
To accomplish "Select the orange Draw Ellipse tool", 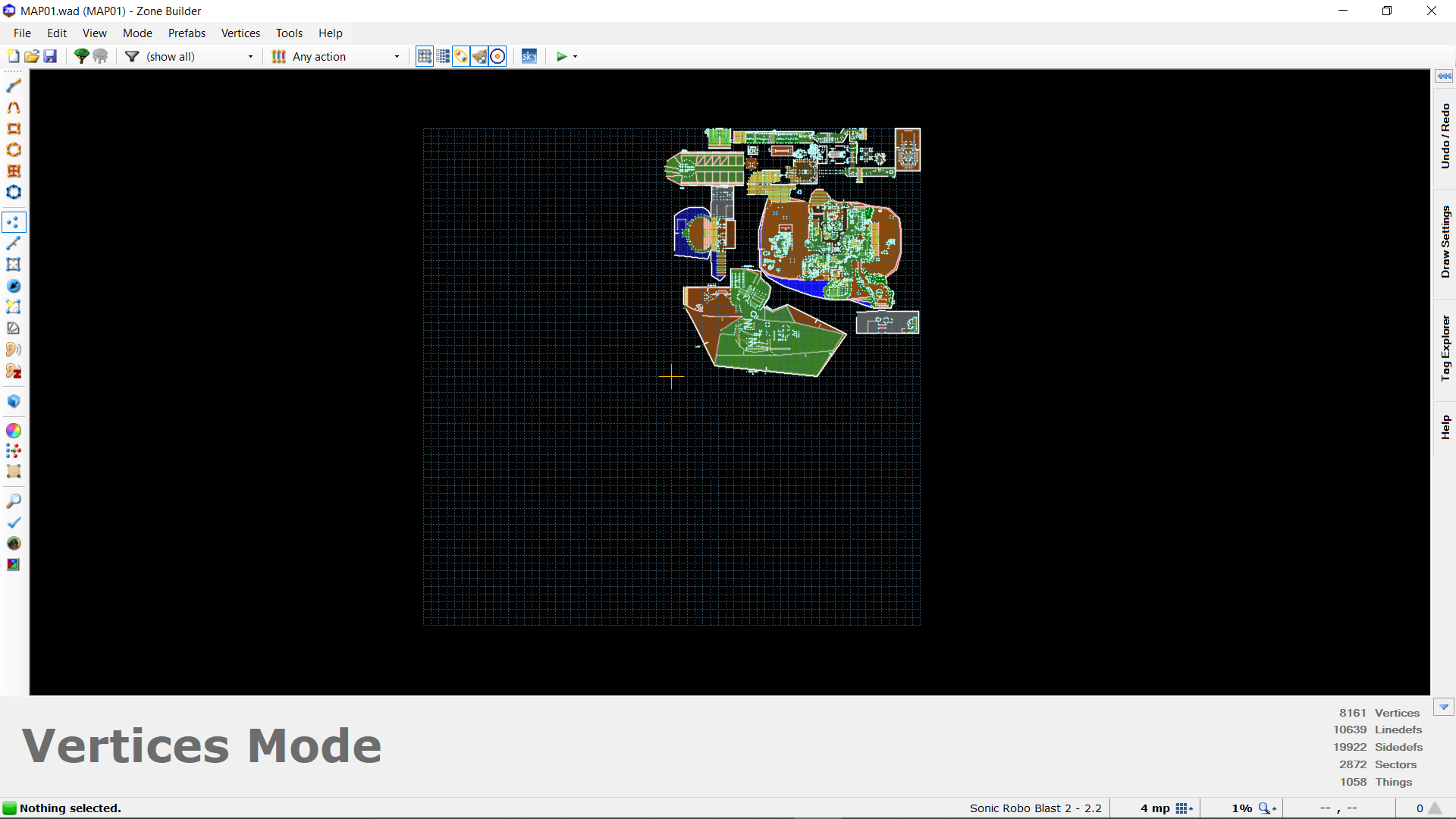I will (14, 149).
